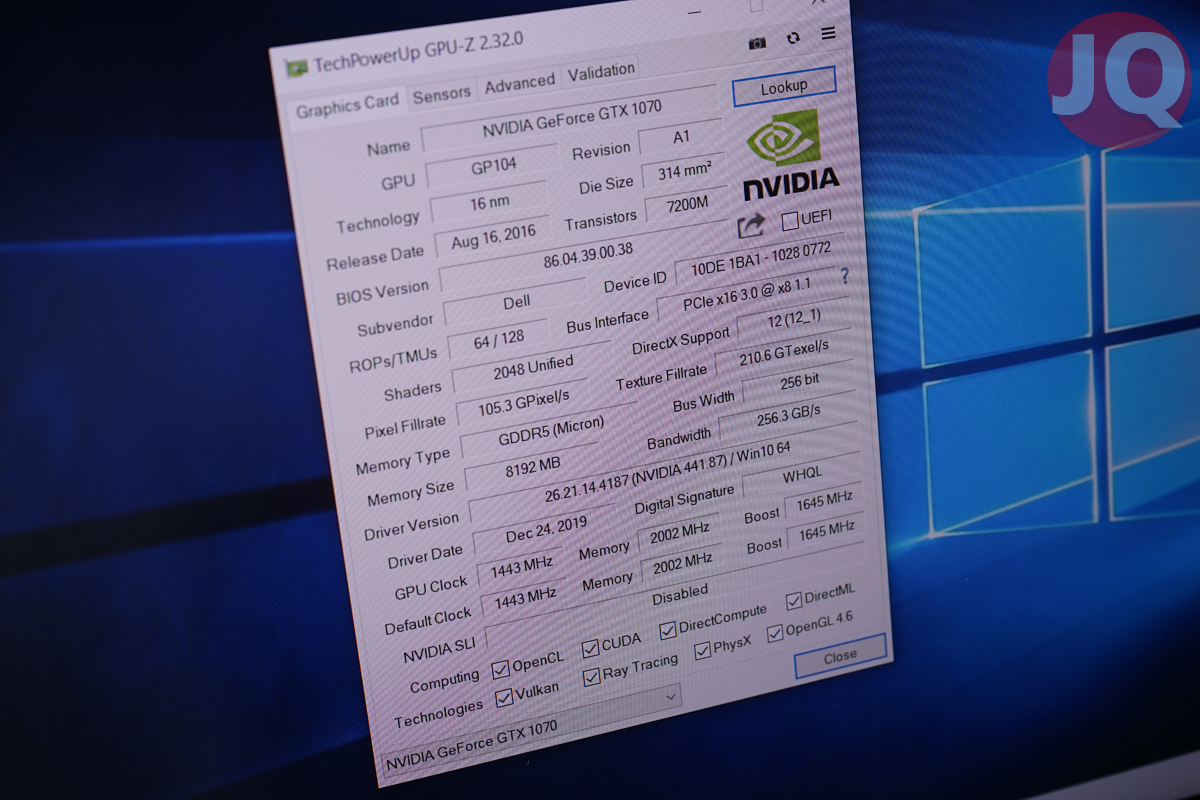Click the 1645 MHz Boost value in GPU Clock row
The height and width of the screenshot is (800, 1200).
point(824,502)
